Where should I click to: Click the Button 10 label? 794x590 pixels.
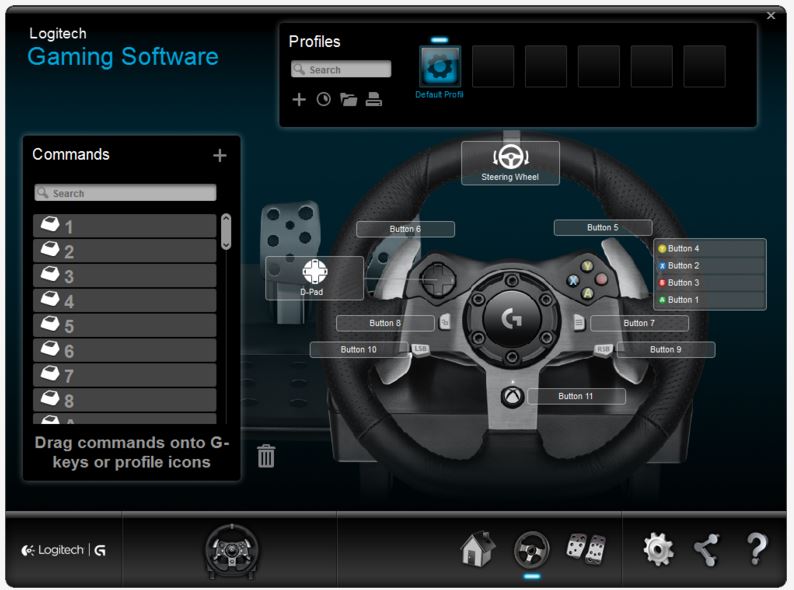pyautogui.click(x=359, y=349)
